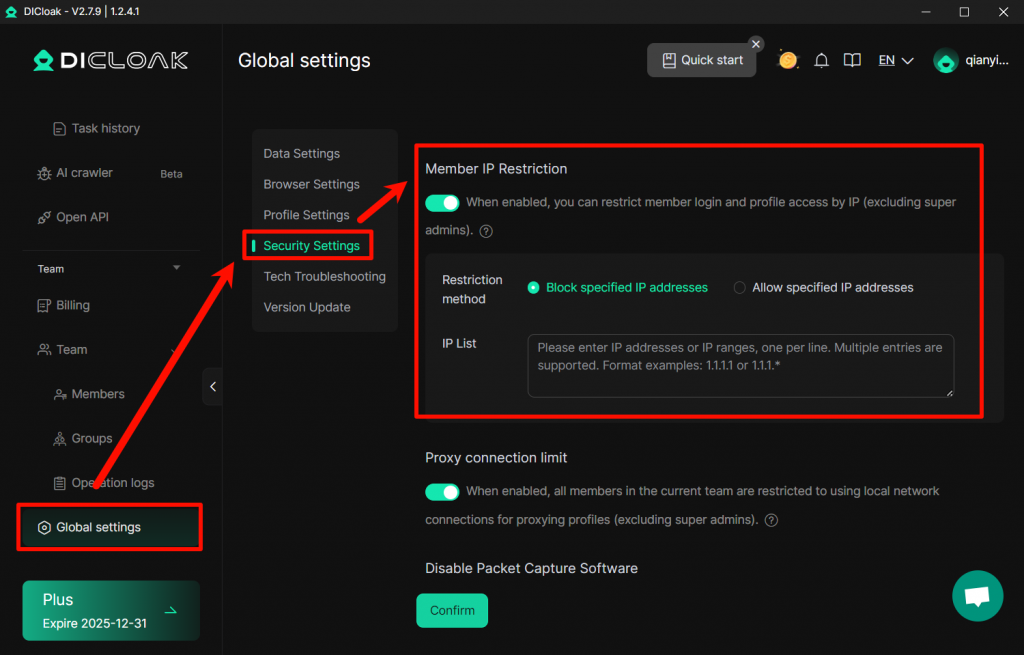The height and width of the screenshot is (655, 1024).
Task: Open the chat support bubble icon
Action: coord(977,596)
